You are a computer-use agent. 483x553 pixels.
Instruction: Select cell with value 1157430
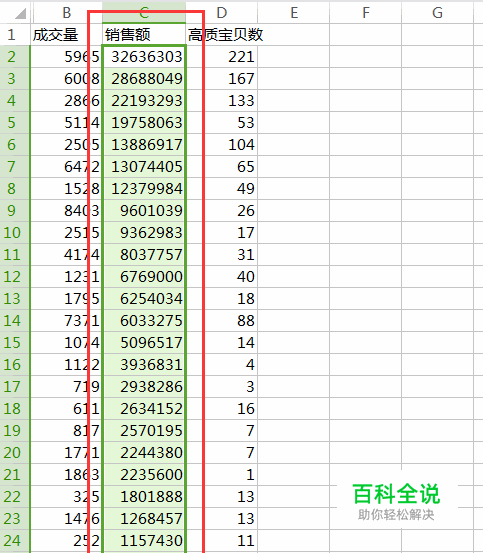[144, 540]
